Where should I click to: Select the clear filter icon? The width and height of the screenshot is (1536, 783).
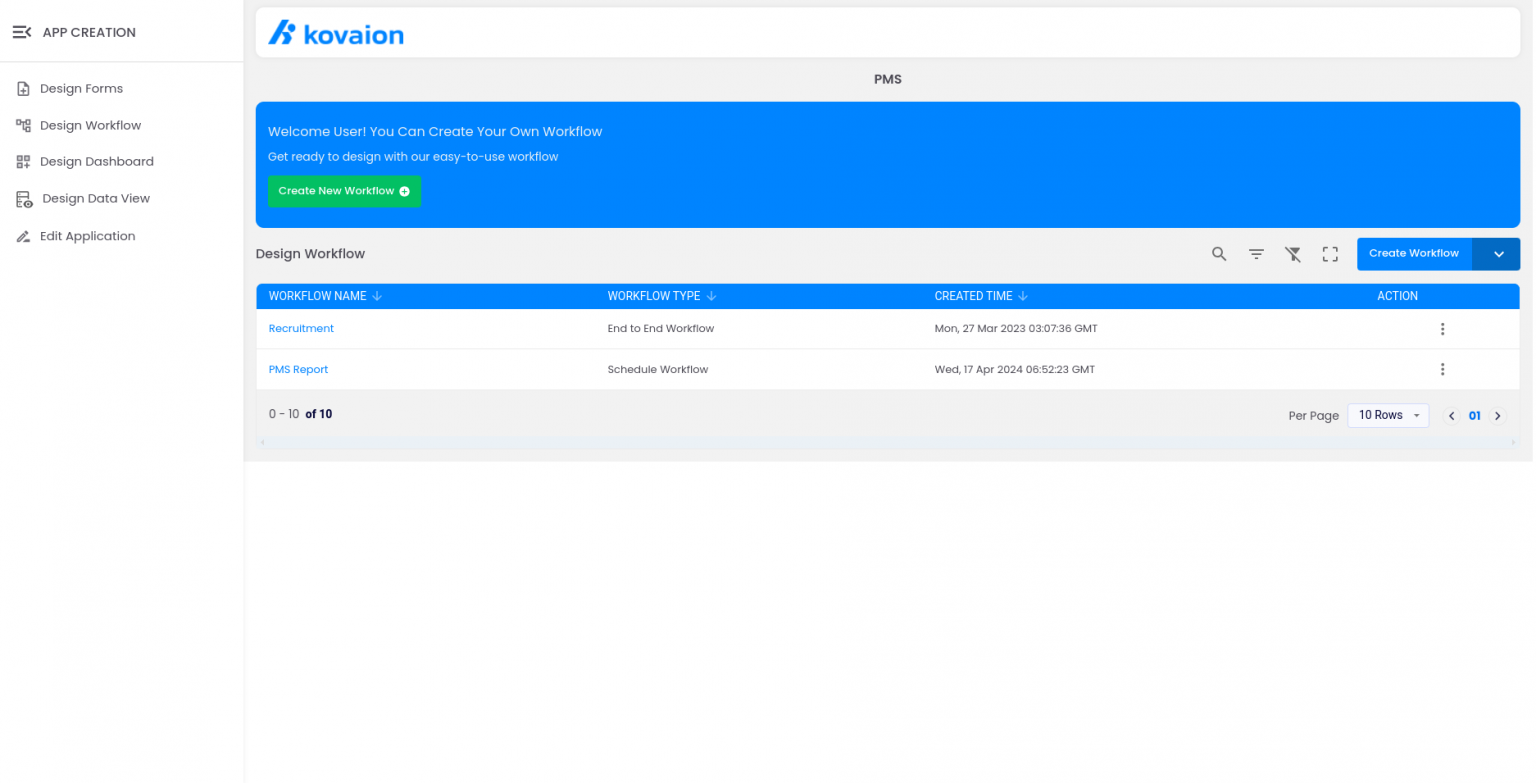click(1293, 254)
